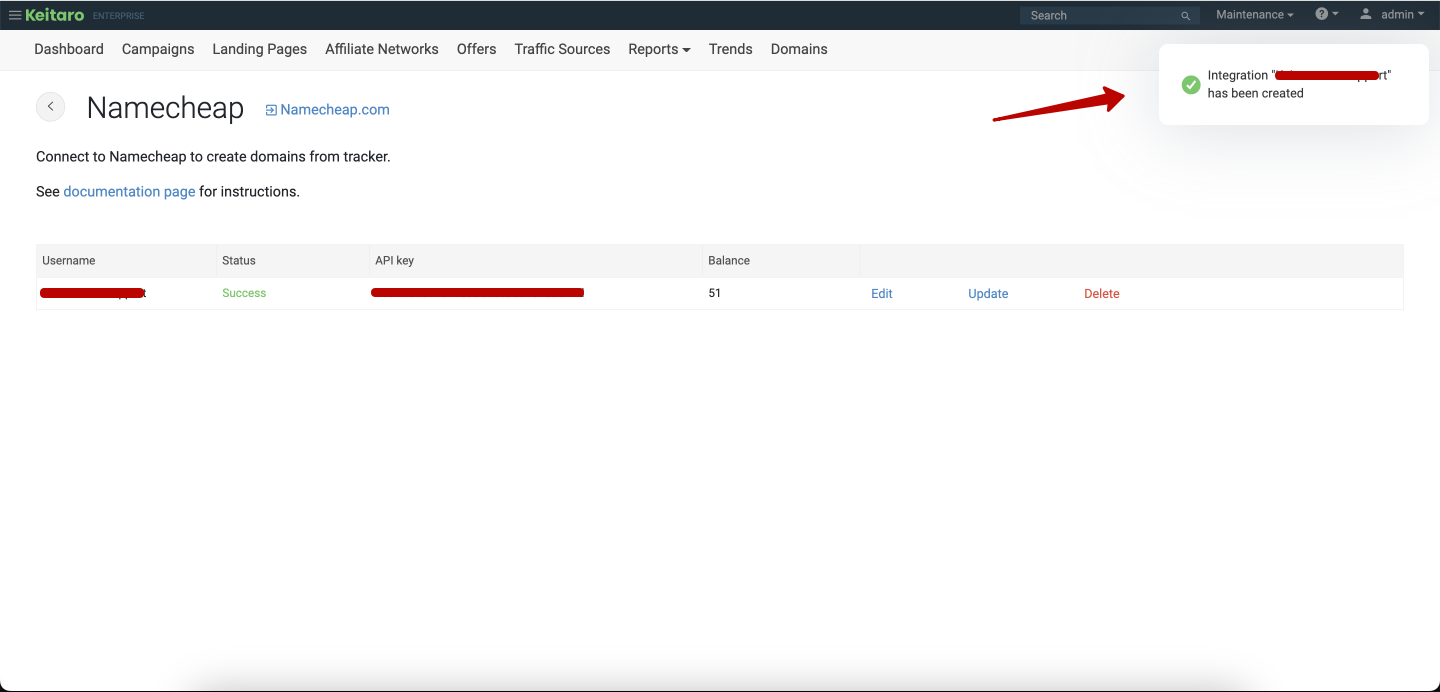Click the Keitaro logo

55,15
